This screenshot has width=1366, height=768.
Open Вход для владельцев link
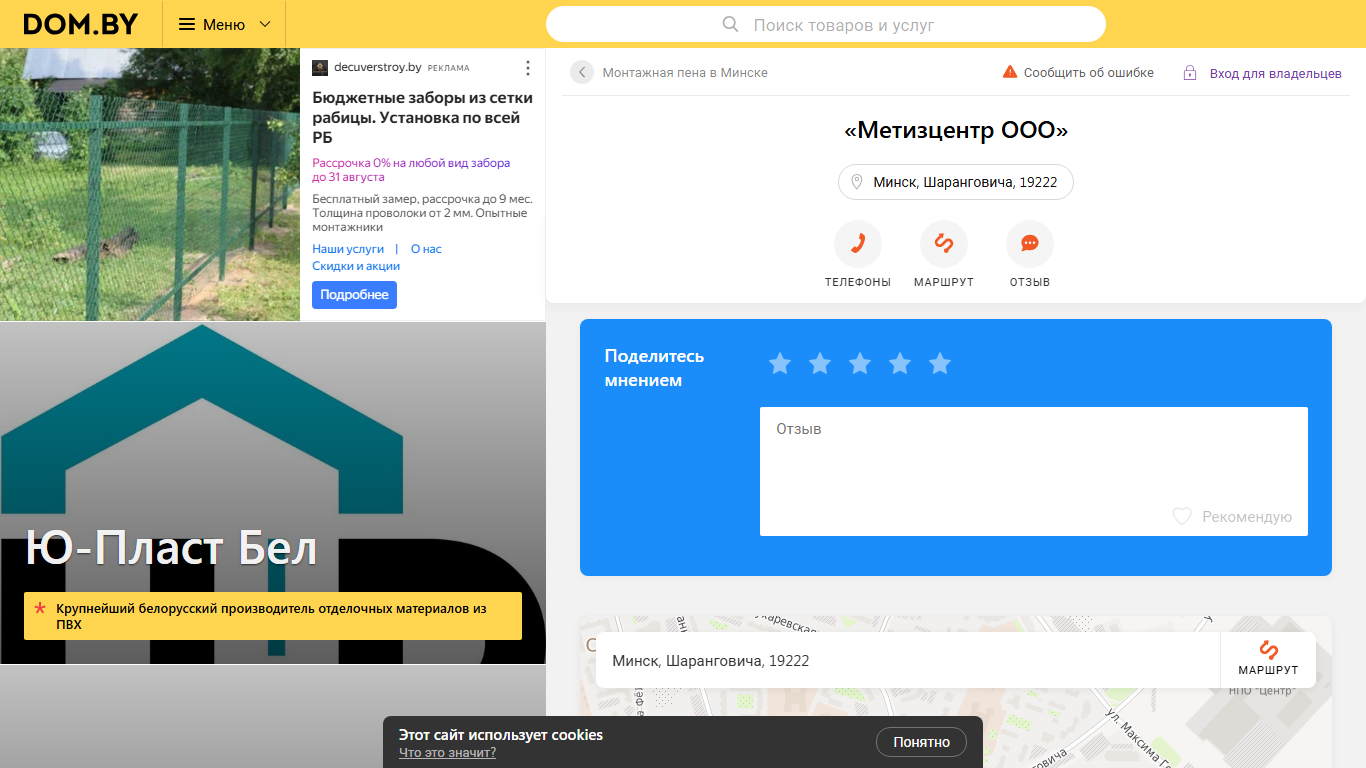[1275, 73]
